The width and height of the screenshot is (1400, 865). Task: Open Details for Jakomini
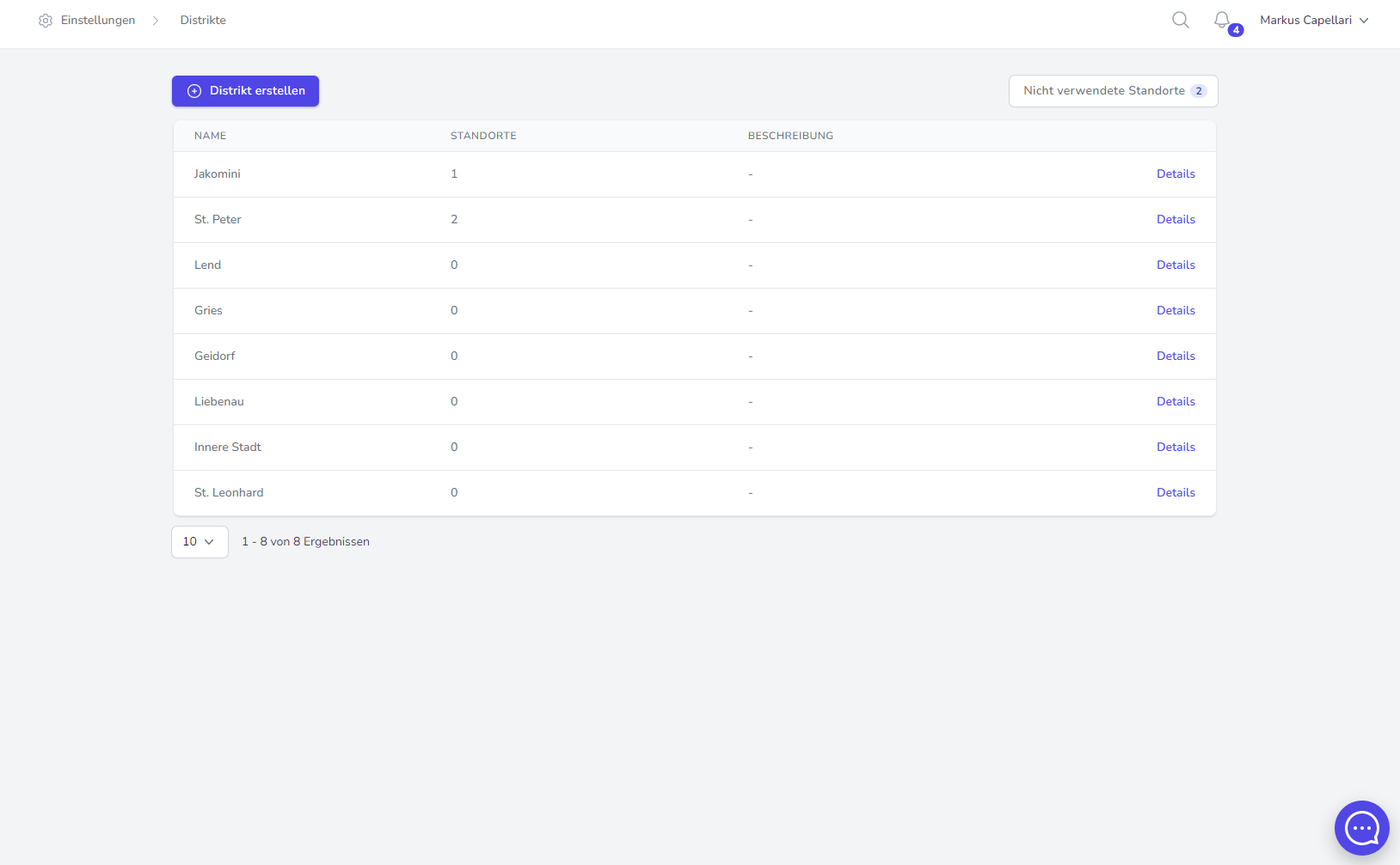click(1175, 174)
